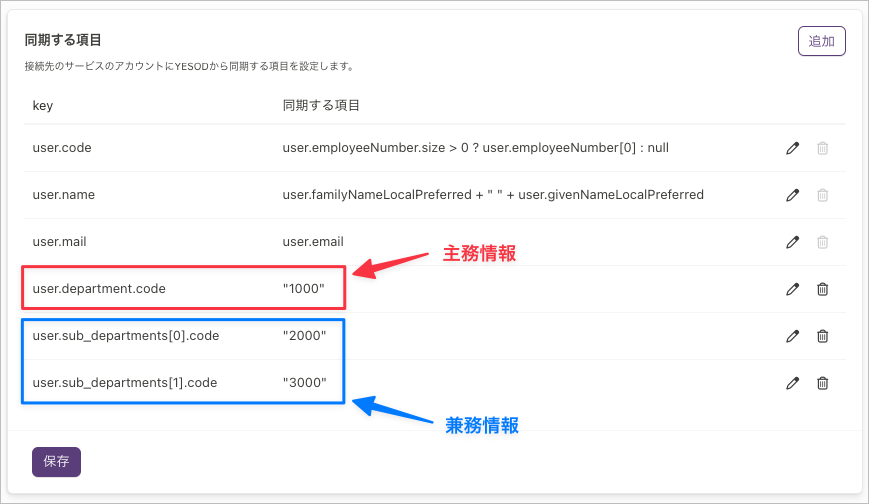
Task: Edit the user.sub_departments[0].code row
Action: coord(793,336)
